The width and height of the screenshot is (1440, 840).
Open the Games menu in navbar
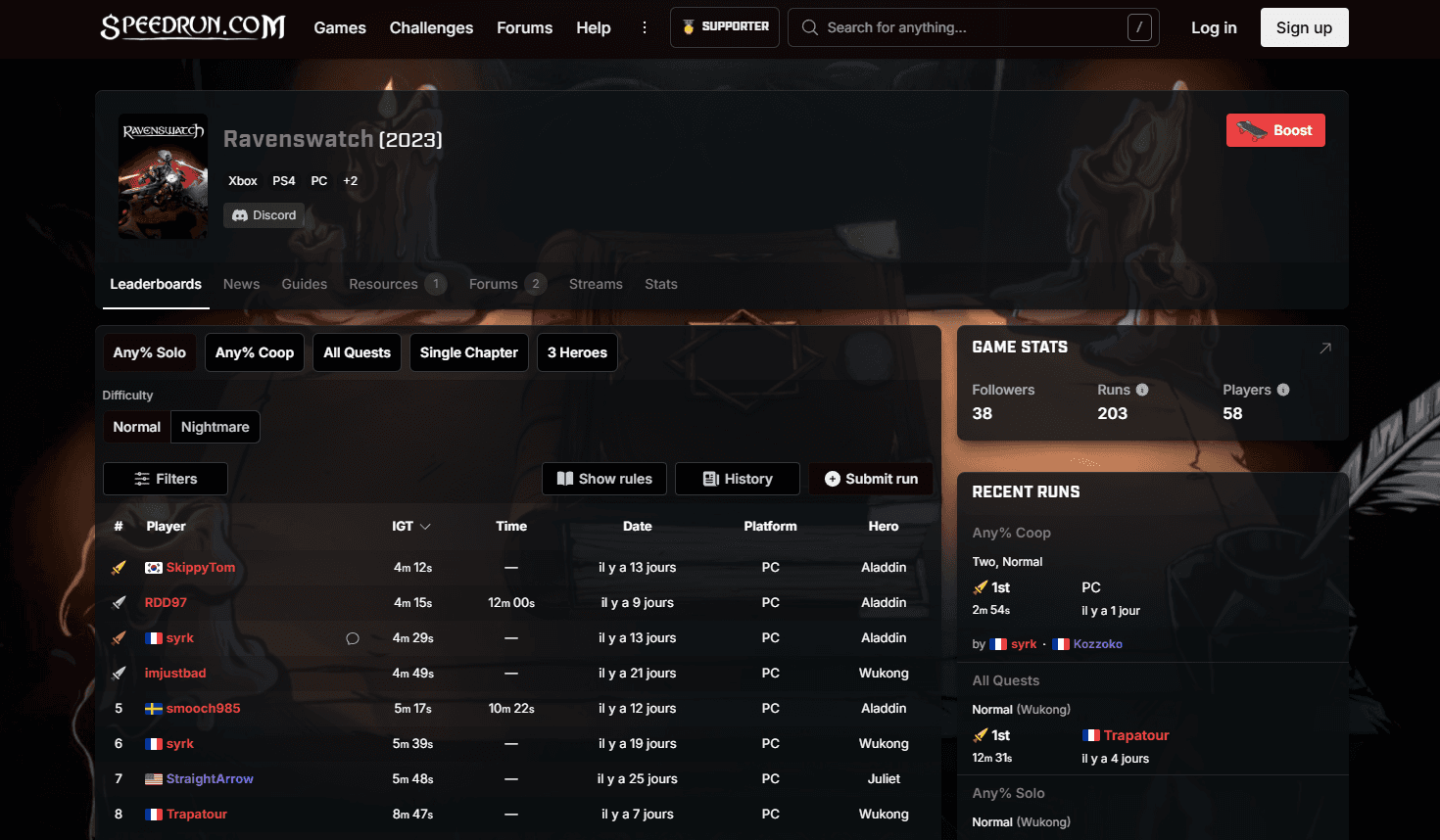click(340, 27)
